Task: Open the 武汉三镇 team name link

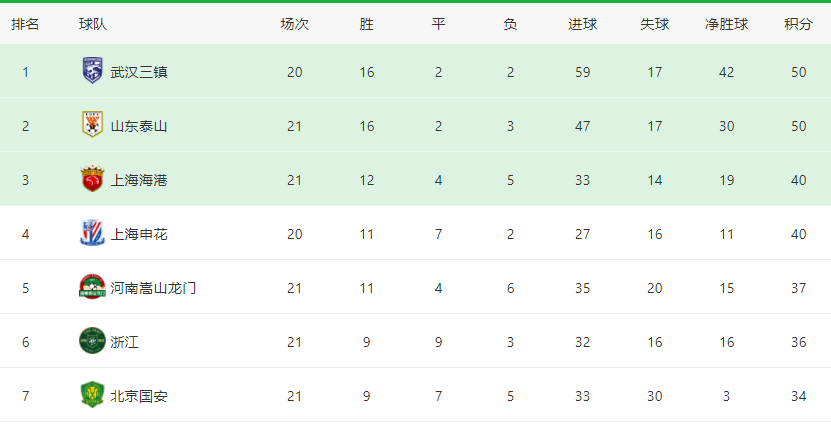Action: (139, 72)
